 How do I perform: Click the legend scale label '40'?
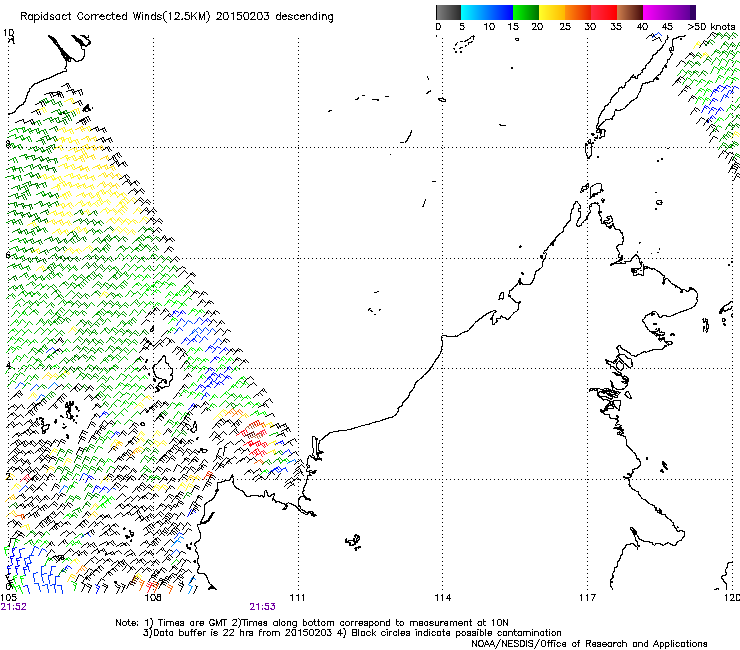pyautogui.click(x=642, y=26)
